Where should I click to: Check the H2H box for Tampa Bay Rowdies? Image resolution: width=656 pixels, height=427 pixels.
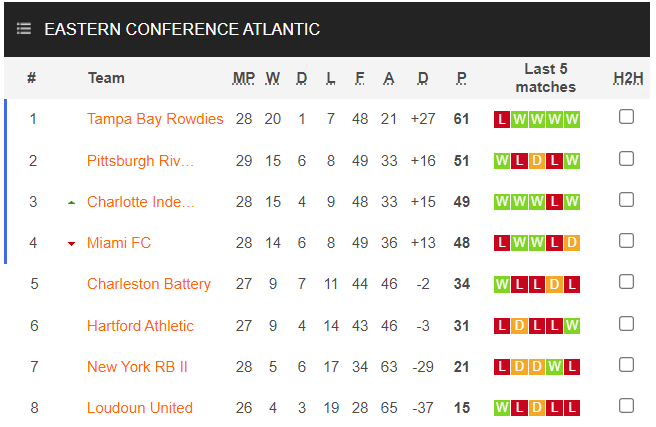pos(626,117)
